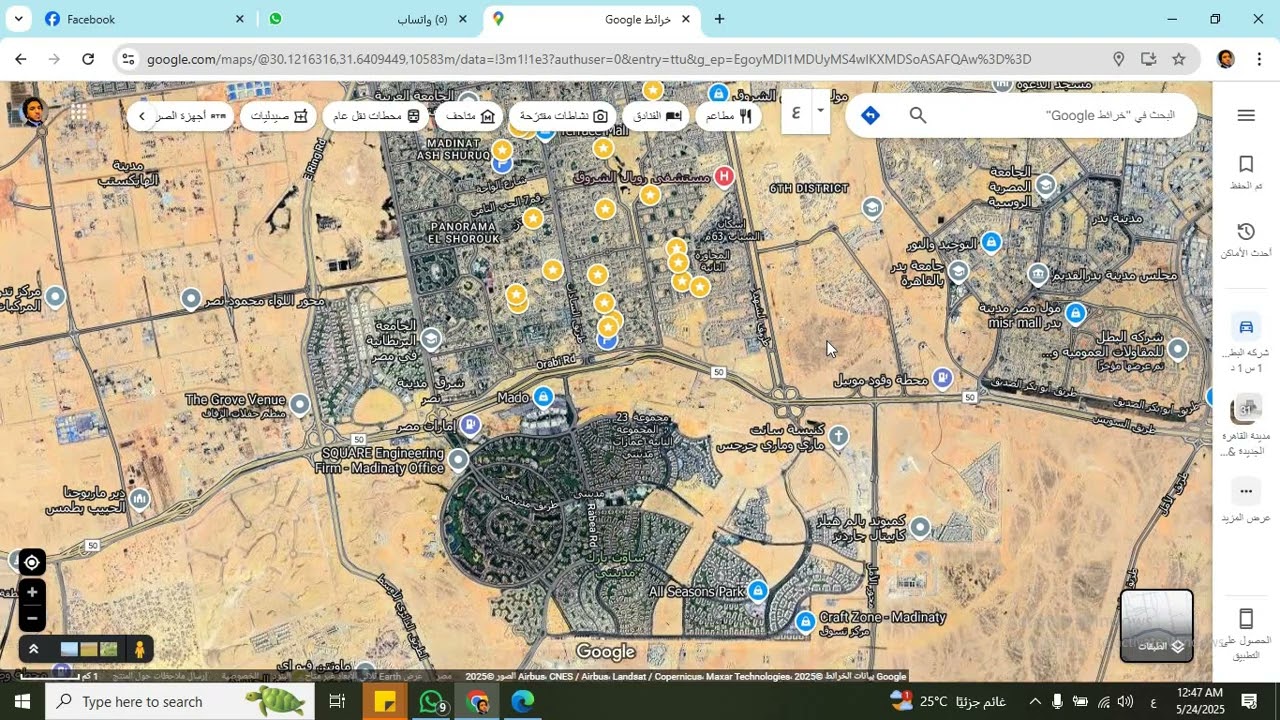
Task: Bookmark this page with the star
Action: click(x=1179, y=59)
